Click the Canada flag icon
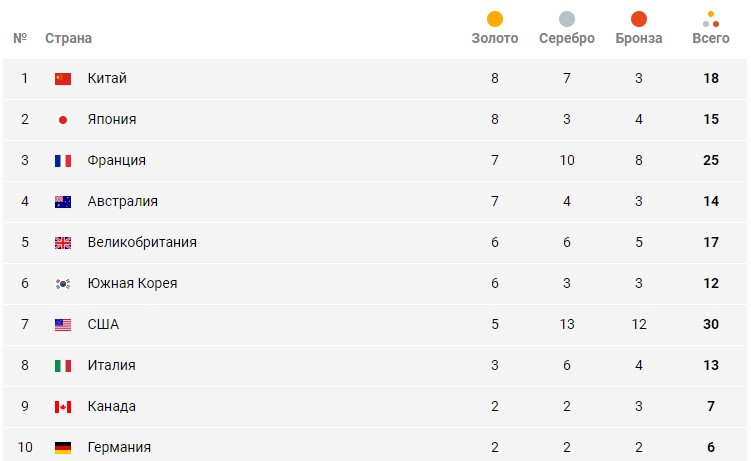Screen dimensions: 751x461 pos(63,407)
